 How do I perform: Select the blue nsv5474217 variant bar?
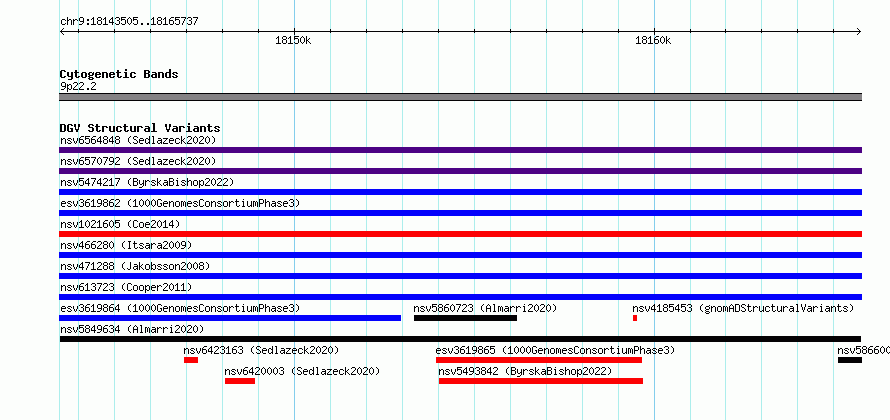[x=460, y=192]
